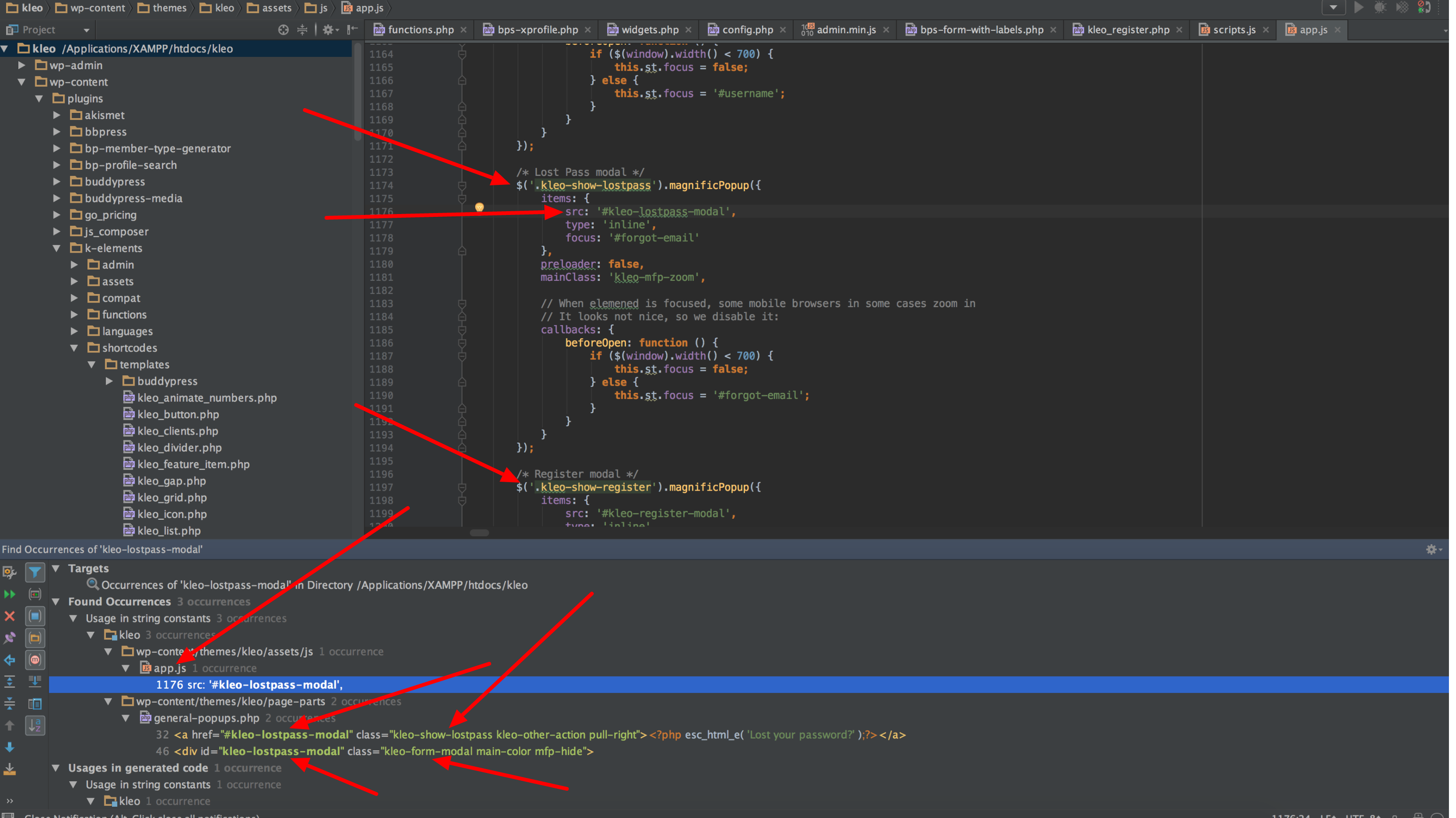Image resolution: width=1456 pixels, height=818 pixels.
Task: Click themes breadcrumb in navigation bar
Action: click(162, 8)
